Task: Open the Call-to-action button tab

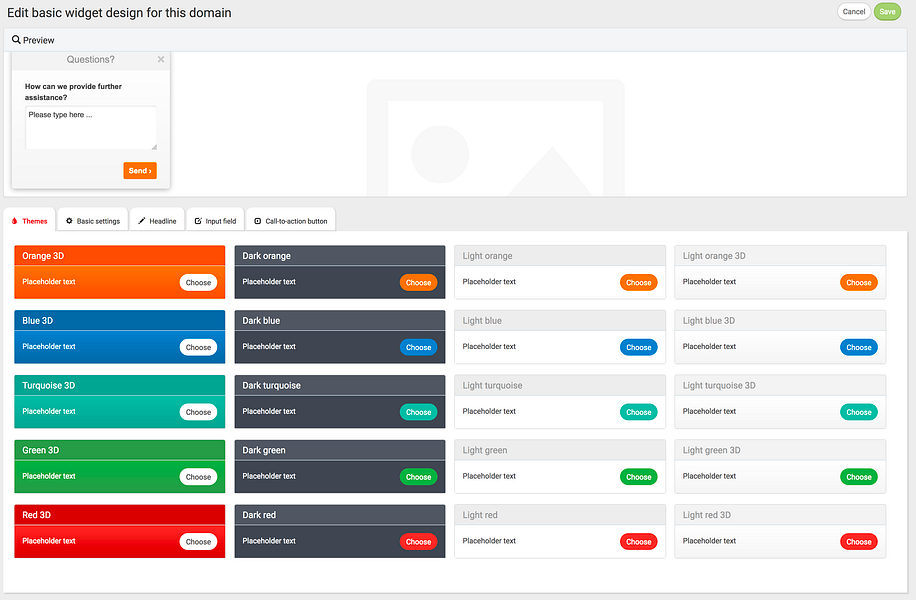Action: (291, 220)
